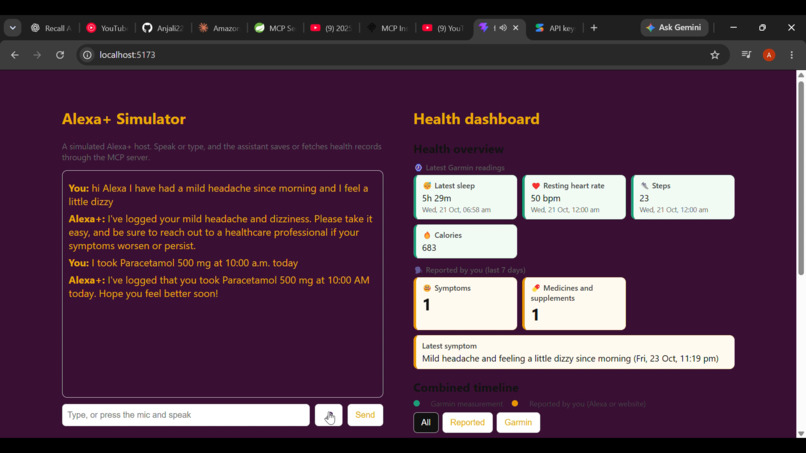Switch to the MCP Ins tab
This screenshot has width=806, height=453.
tap(388, 28)
